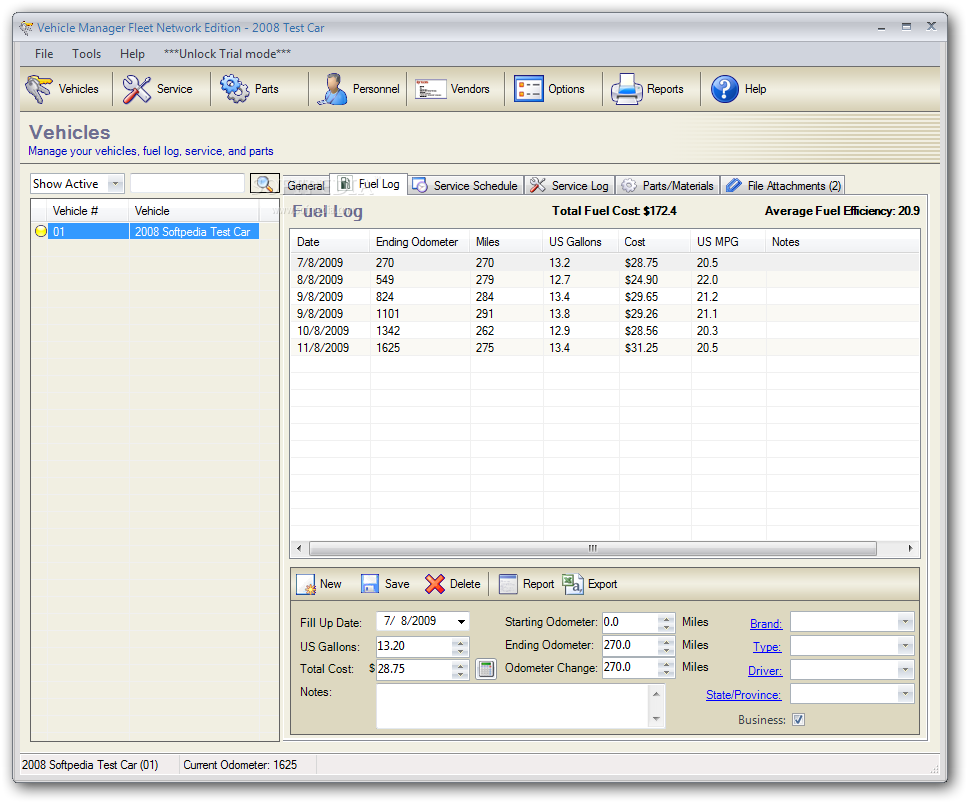Switch to the Service Log tab
The height and width of the screenshot is (803, 968).
click(569, 185)
